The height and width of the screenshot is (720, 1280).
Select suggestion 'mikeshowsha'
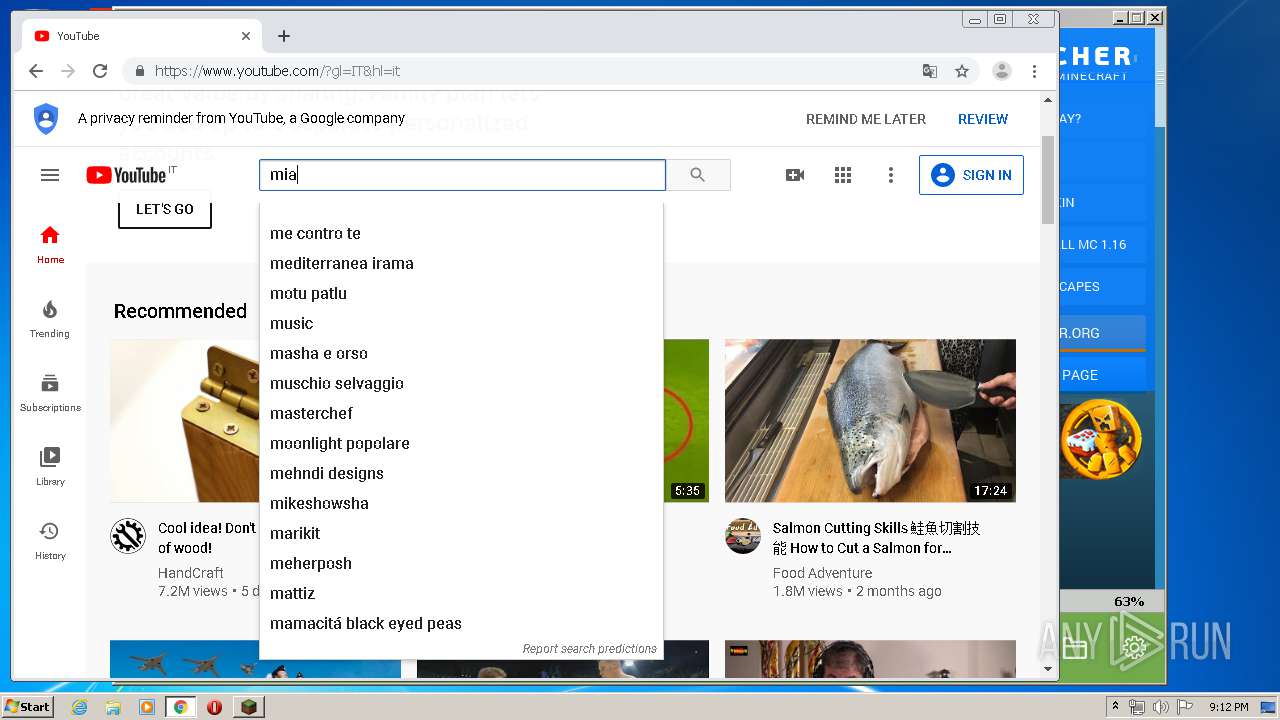(461, 503)
